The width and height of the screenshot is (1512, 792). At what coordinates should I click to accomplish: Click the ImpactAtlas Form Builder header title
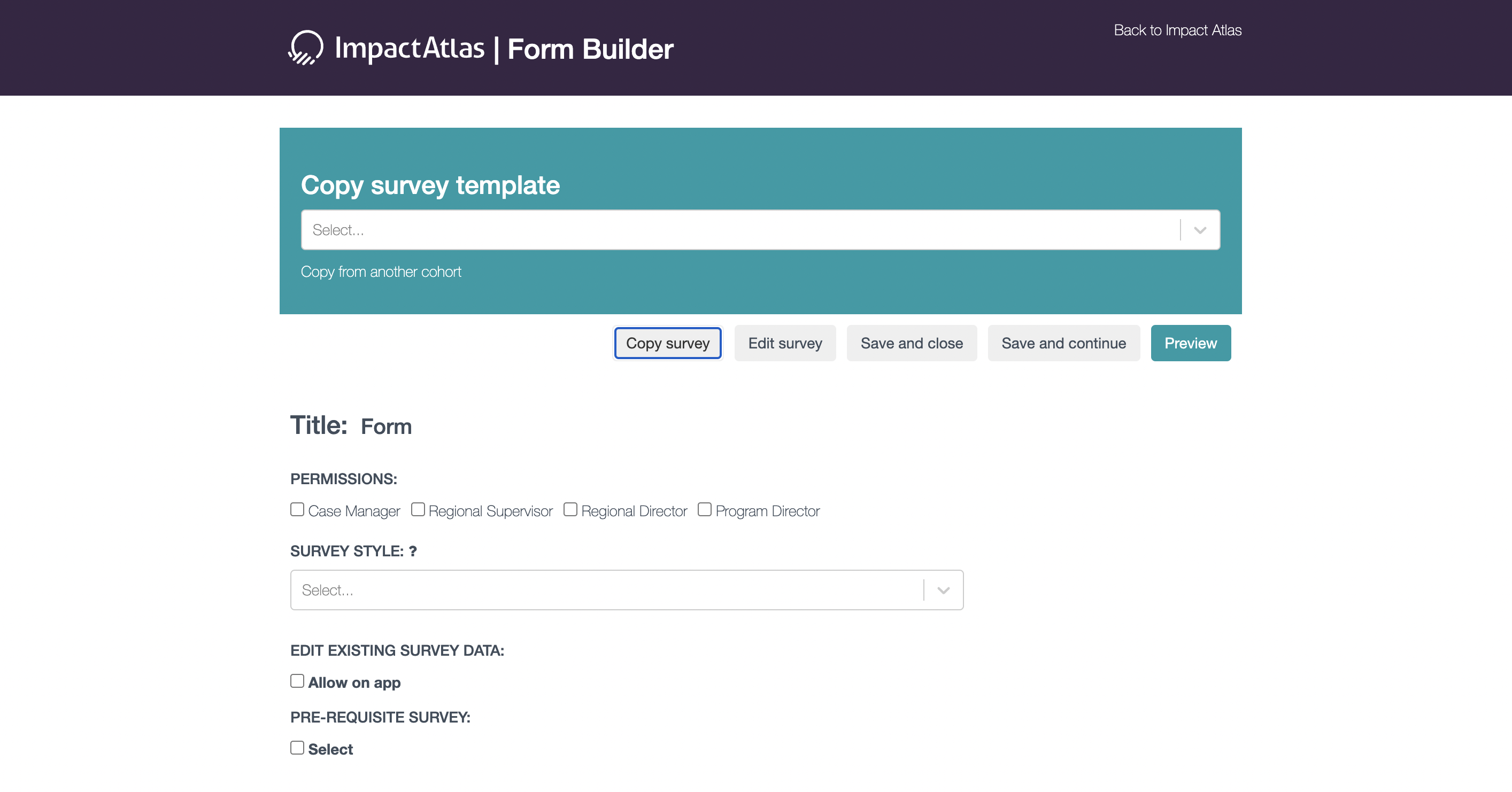pos(504,49)
